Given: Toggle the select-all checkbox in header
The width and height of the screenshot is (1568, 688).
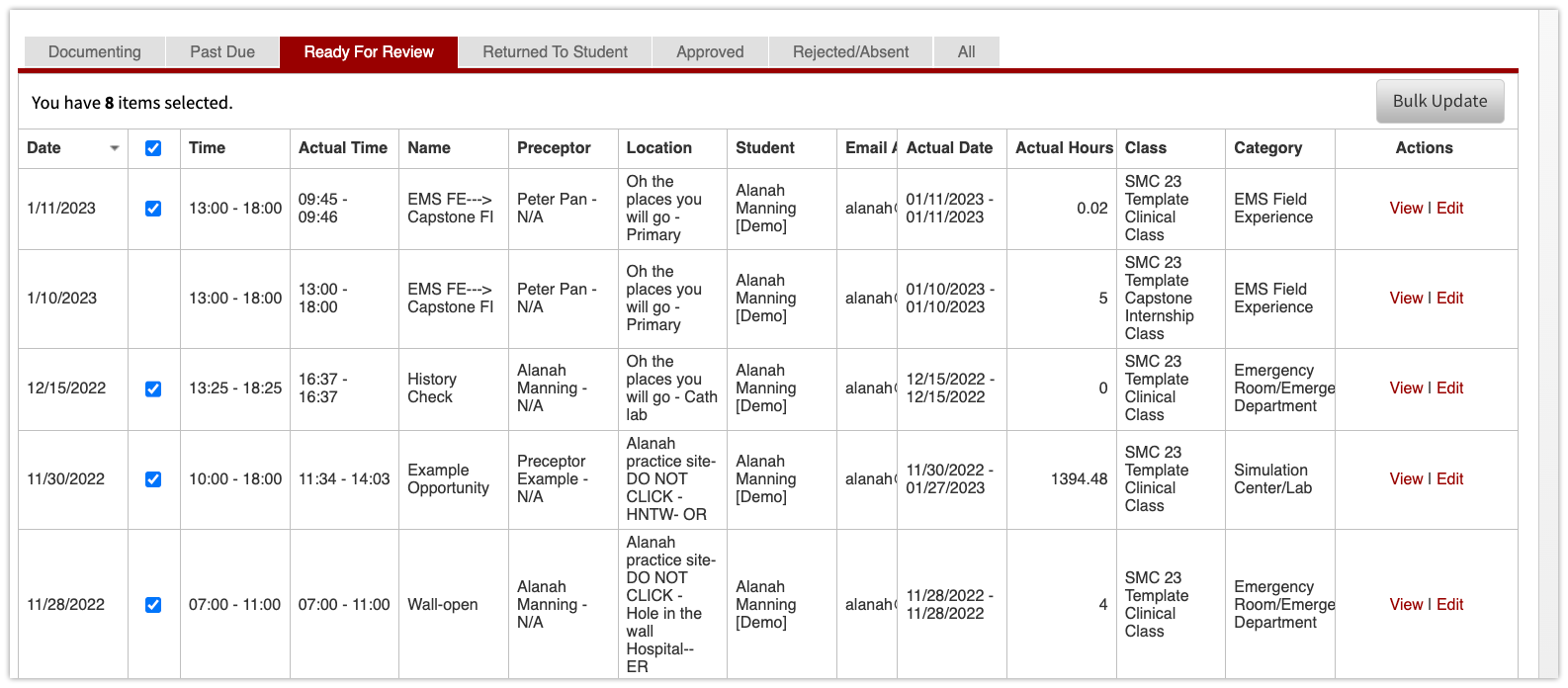Looking at the screenshot, I should click(153, 148).
